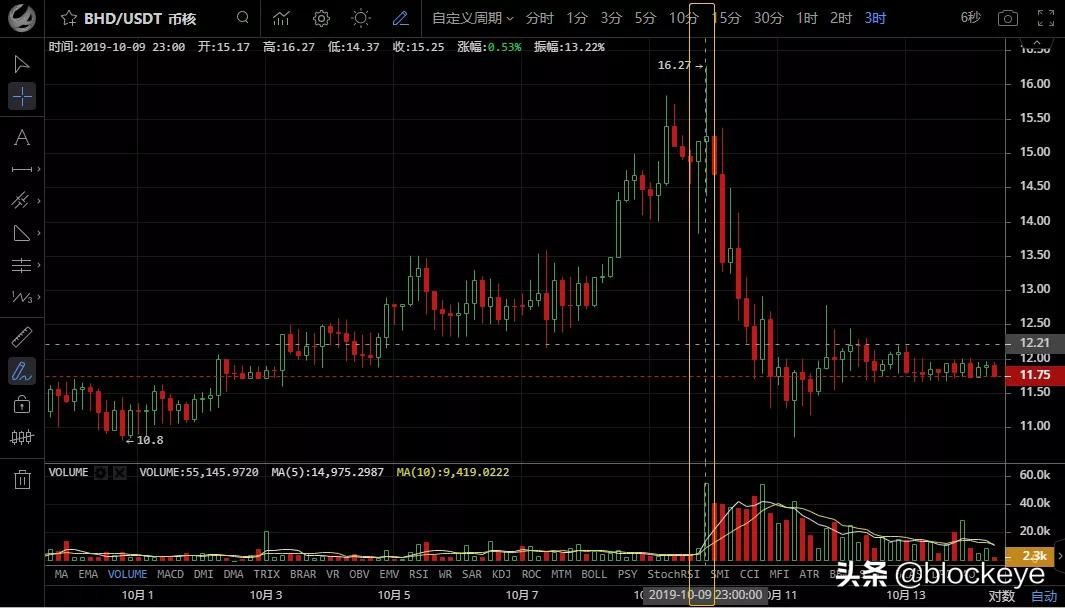Screen dimensions: 1065x608
Task: Select the RSI indicator
Action: click(x=418, y=574)
